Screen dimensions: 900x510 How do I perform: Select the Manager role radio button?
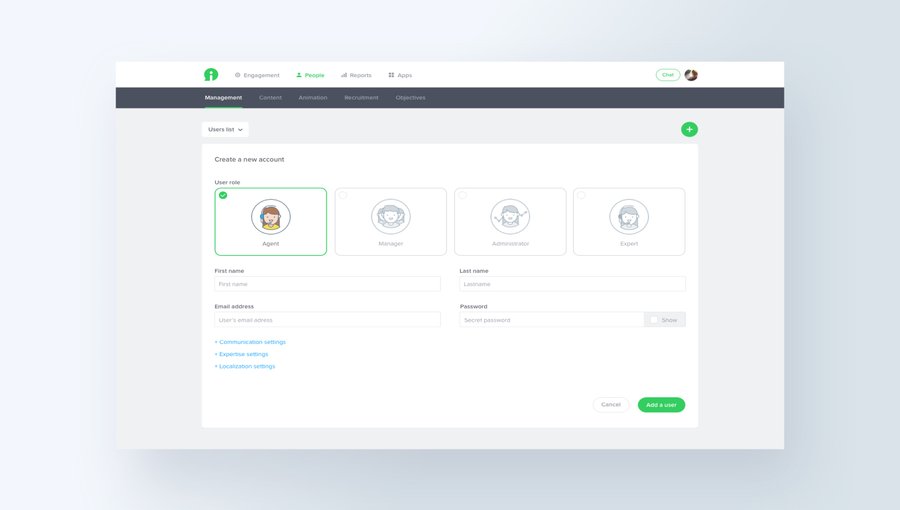(x=343, y=195)
